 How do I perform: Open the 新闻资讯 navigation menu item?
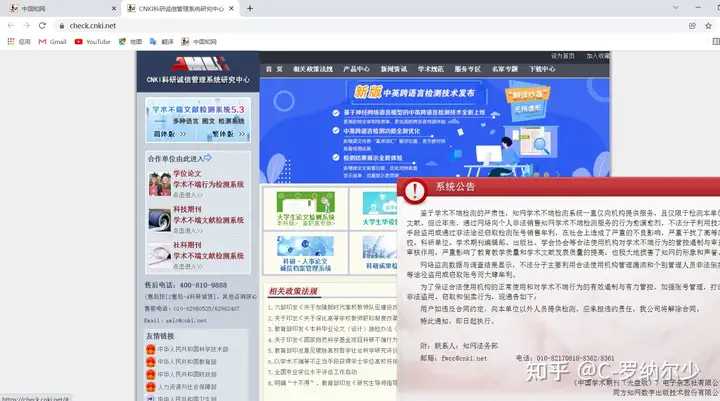click(394, 69)
